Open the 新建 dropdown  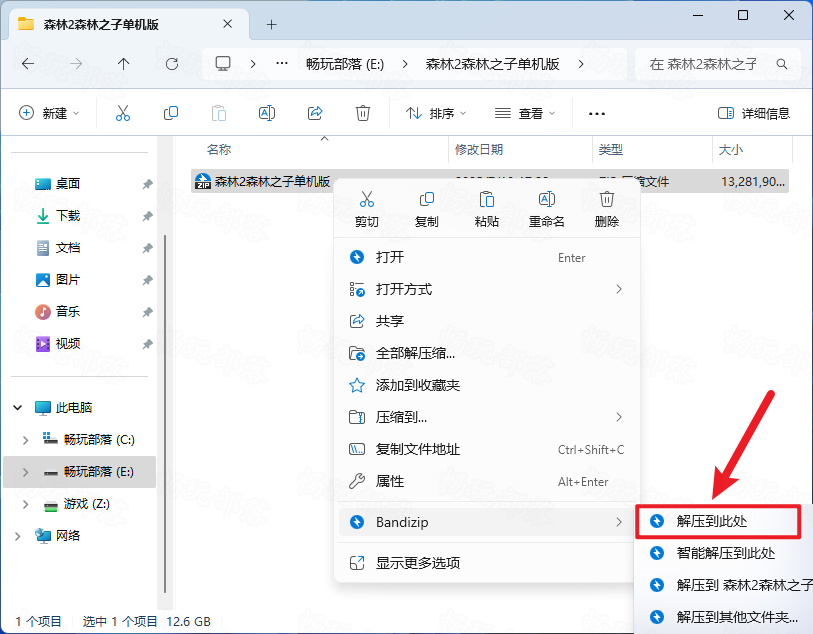pyautogui.click(x=49, y=113)
